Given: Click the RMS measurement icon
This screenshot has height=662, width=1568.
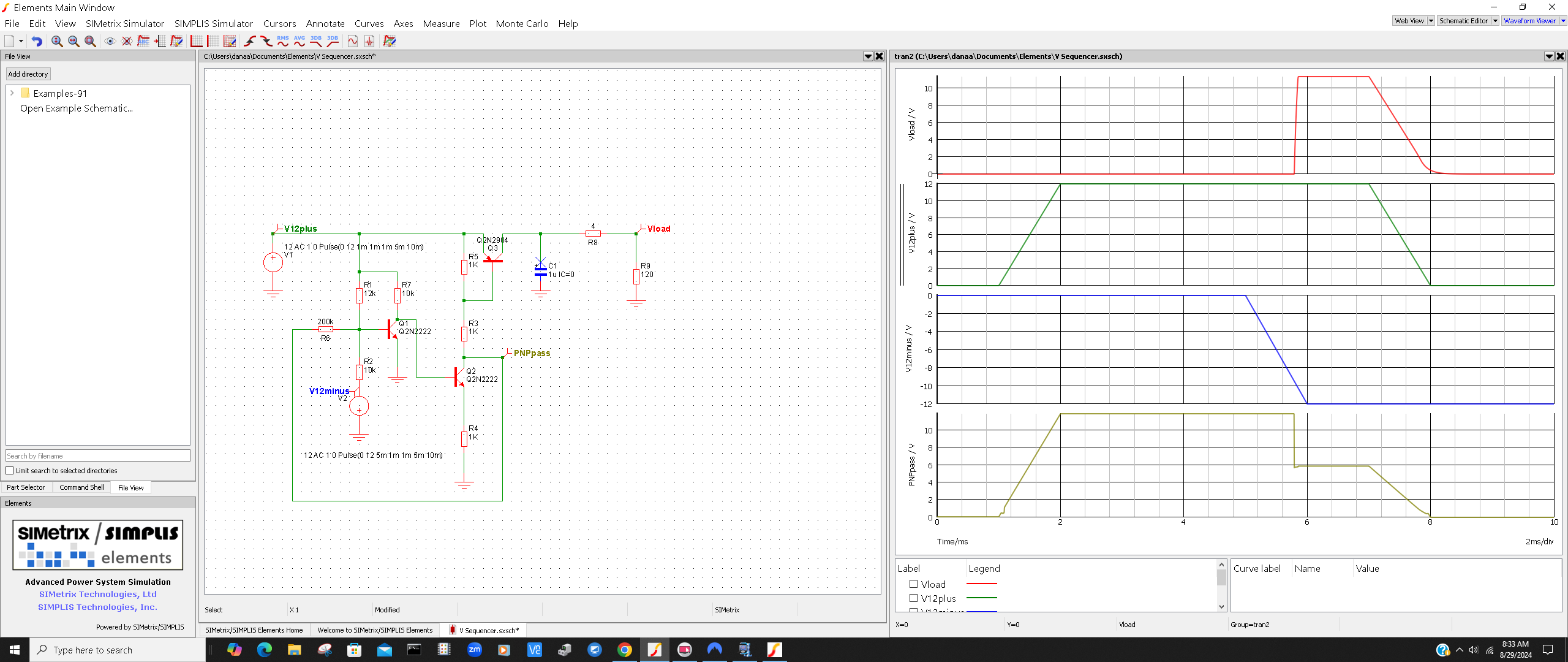Looking at the screenshot, I should 283,41.
